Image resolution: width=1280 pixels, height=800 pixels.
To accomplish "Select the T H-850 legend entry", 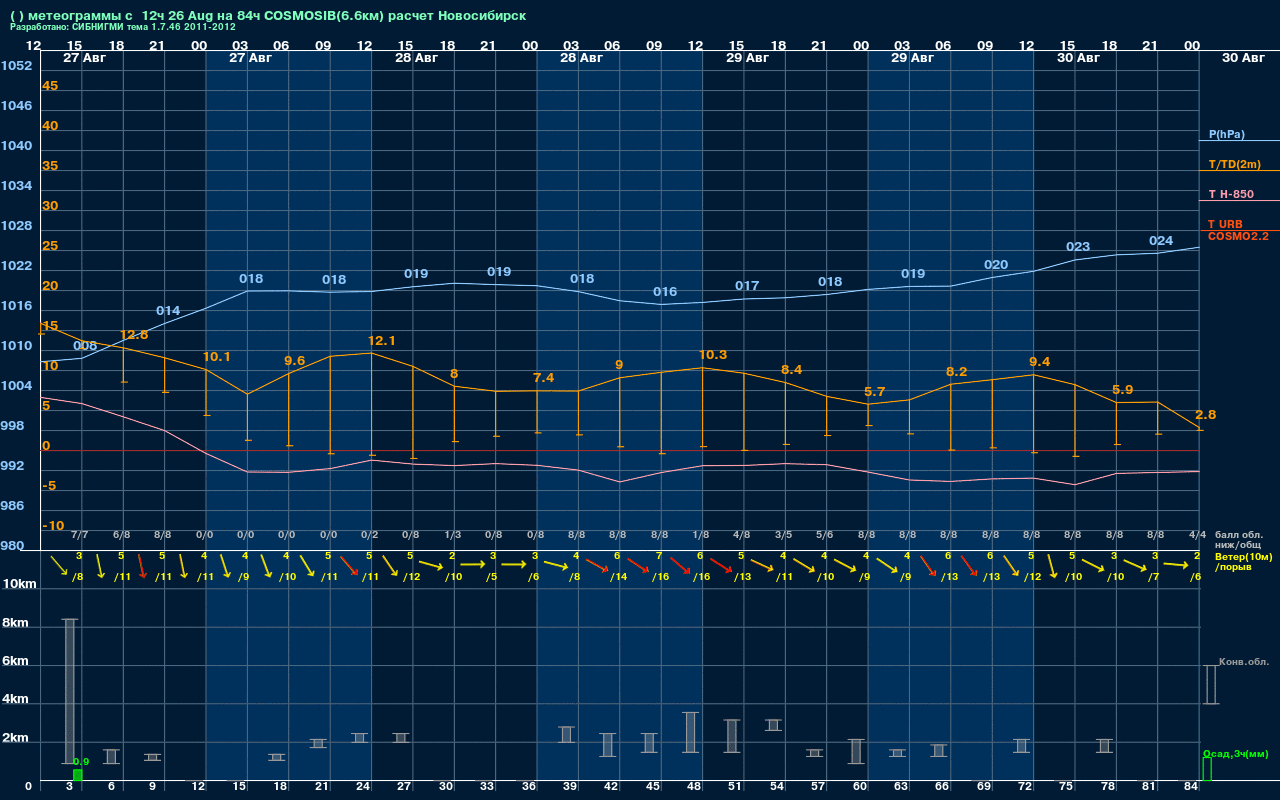I will coord(1231,194).
